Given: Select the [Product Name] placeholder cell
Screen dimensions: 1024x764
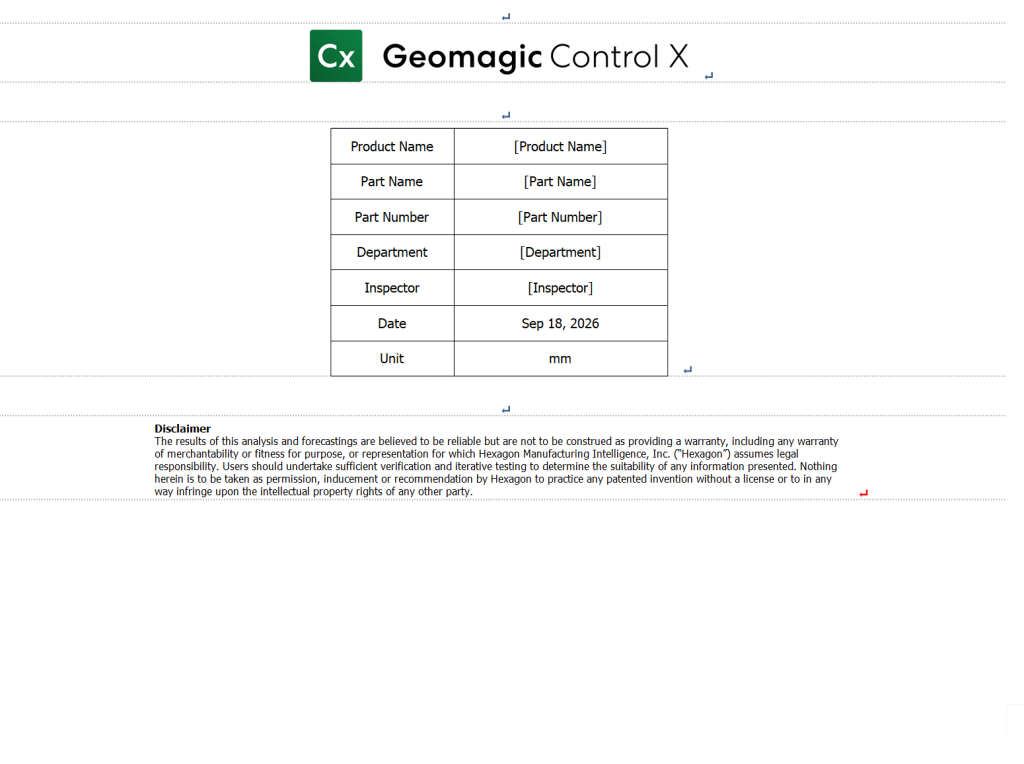Looking at the screenshot, I should 560,146.
